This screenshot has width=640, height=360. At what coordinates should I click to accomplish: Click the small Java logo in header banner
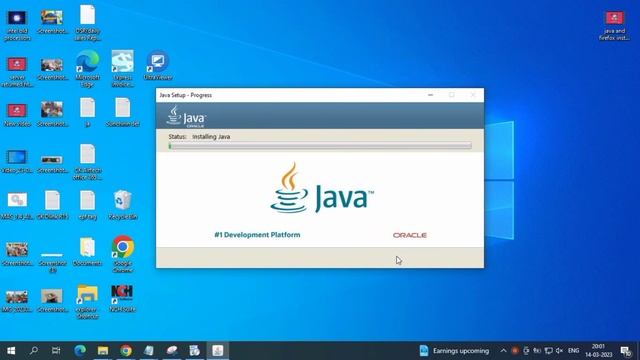tap(186, 116)
